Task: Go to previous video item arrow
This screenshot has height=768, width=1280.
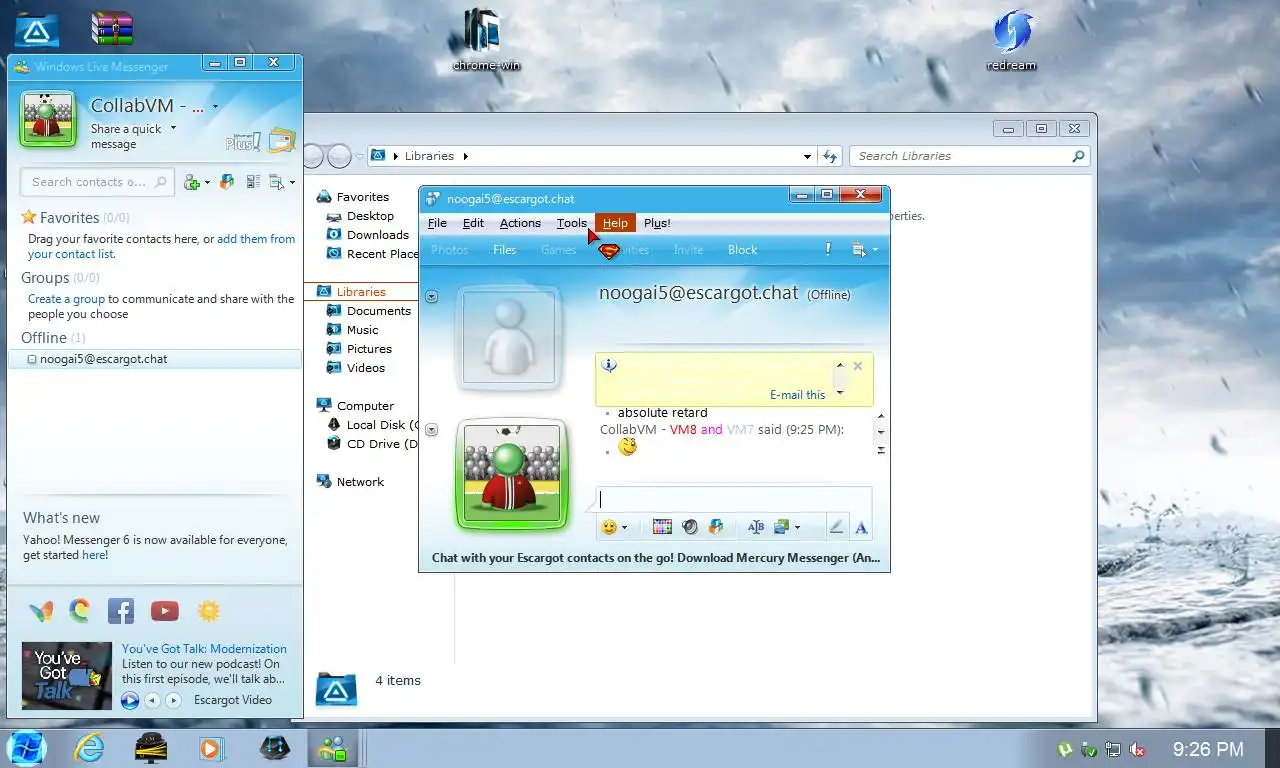Action: [x=152, y=700]
